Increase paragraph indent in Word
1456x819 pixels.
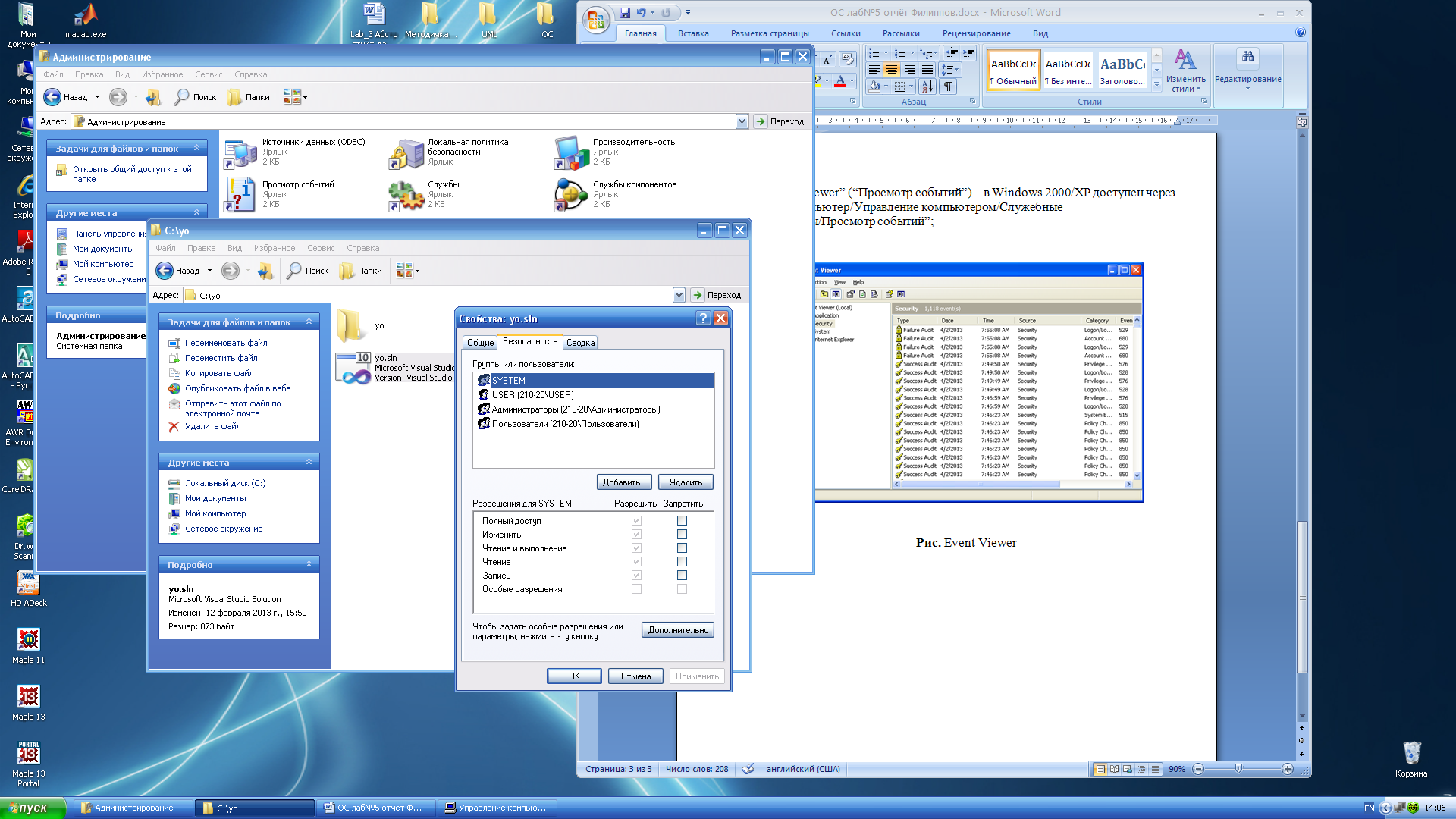(968, 53)
